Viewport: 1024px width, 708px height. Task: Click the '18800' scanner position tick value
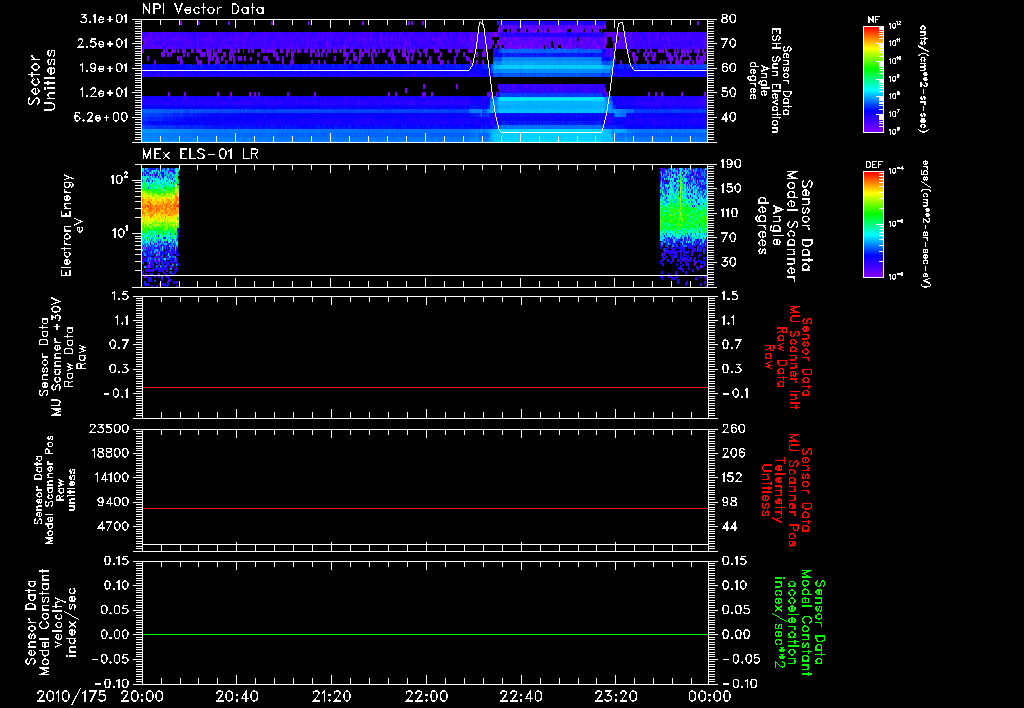tap(110, 453)
